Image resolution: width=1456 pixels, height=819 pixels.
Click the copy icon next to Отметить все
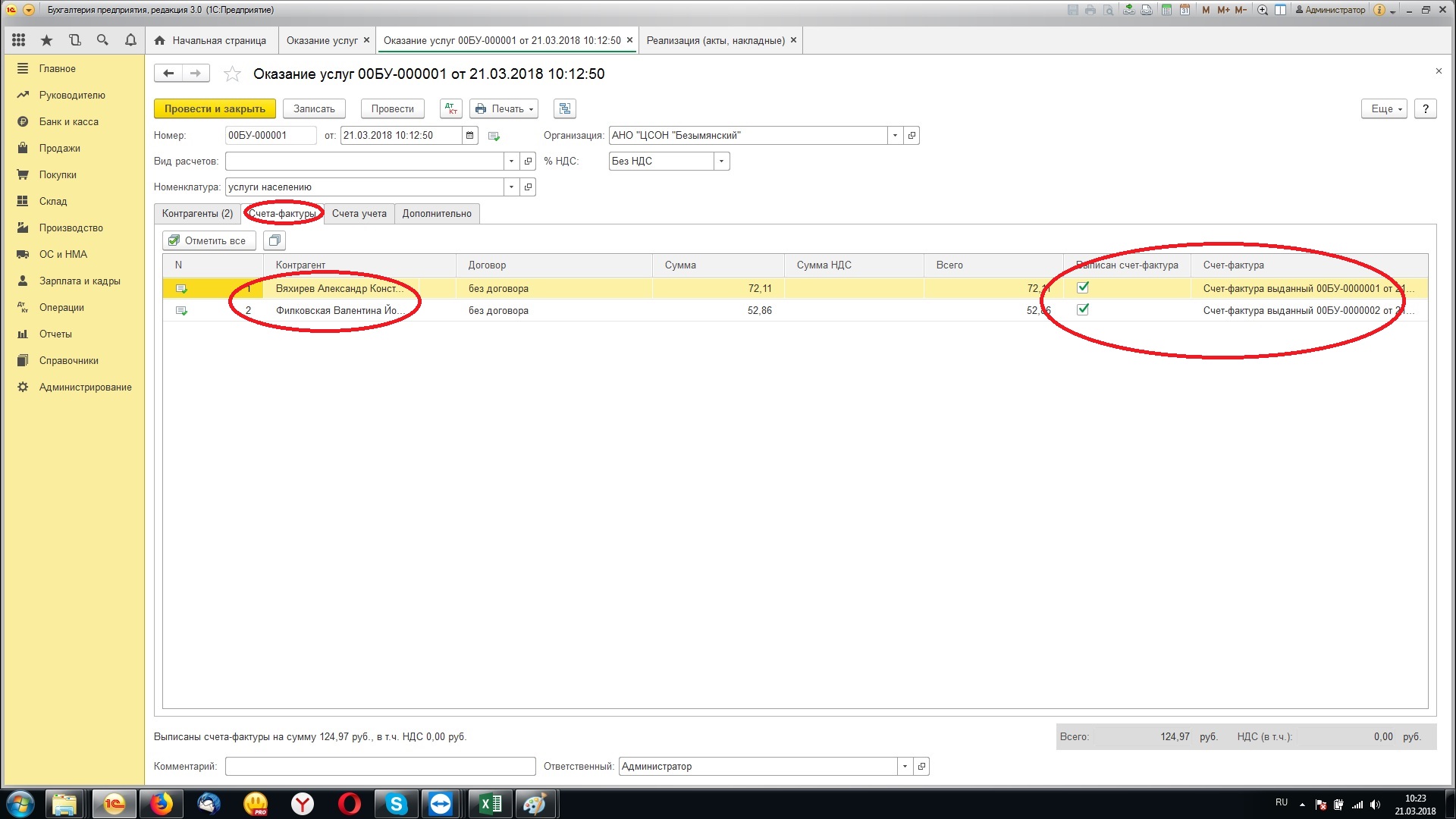[275, 240]
